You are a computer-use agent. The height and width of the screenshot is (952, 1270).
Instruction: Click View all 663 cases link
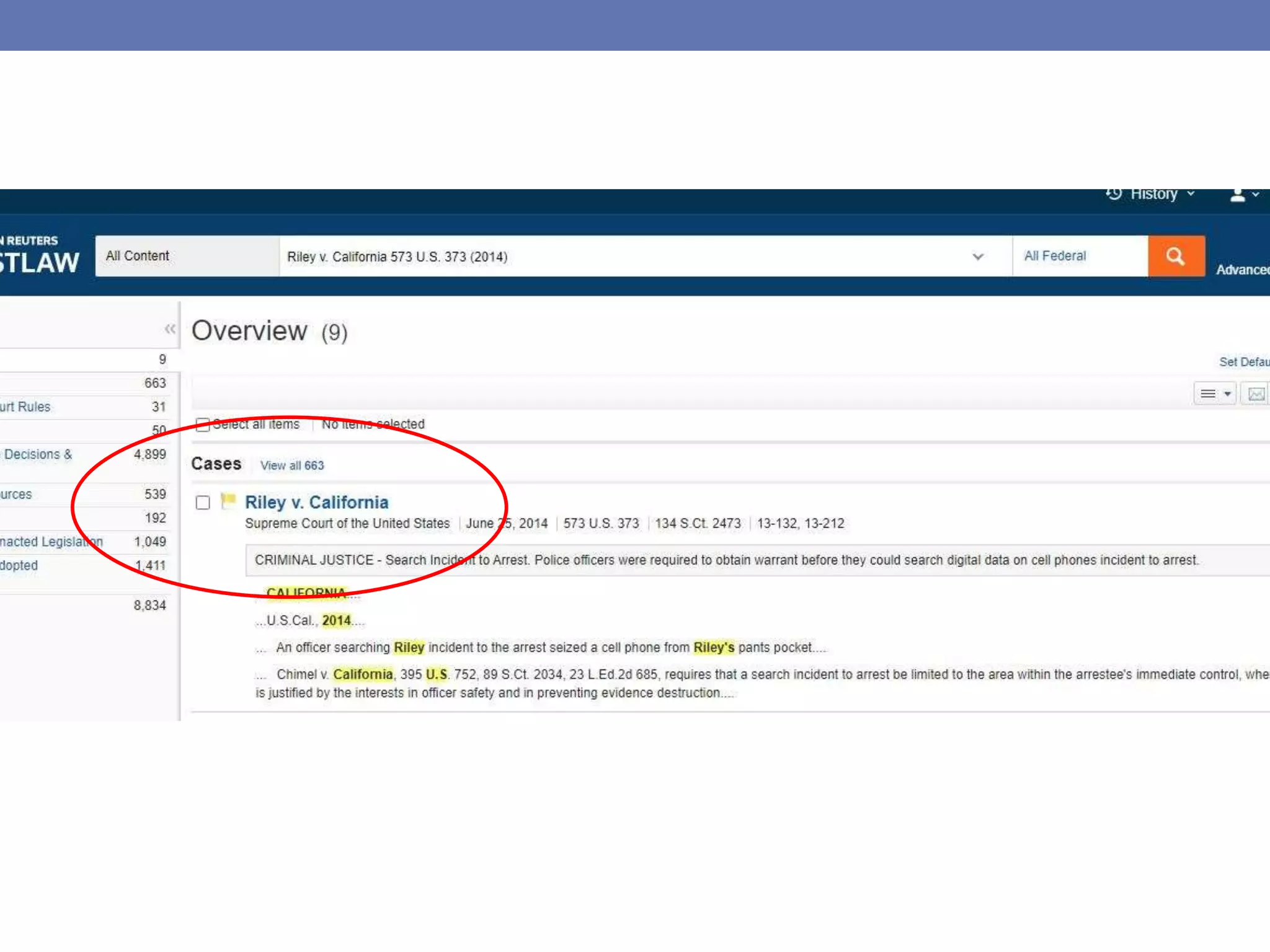pos(292,465)
